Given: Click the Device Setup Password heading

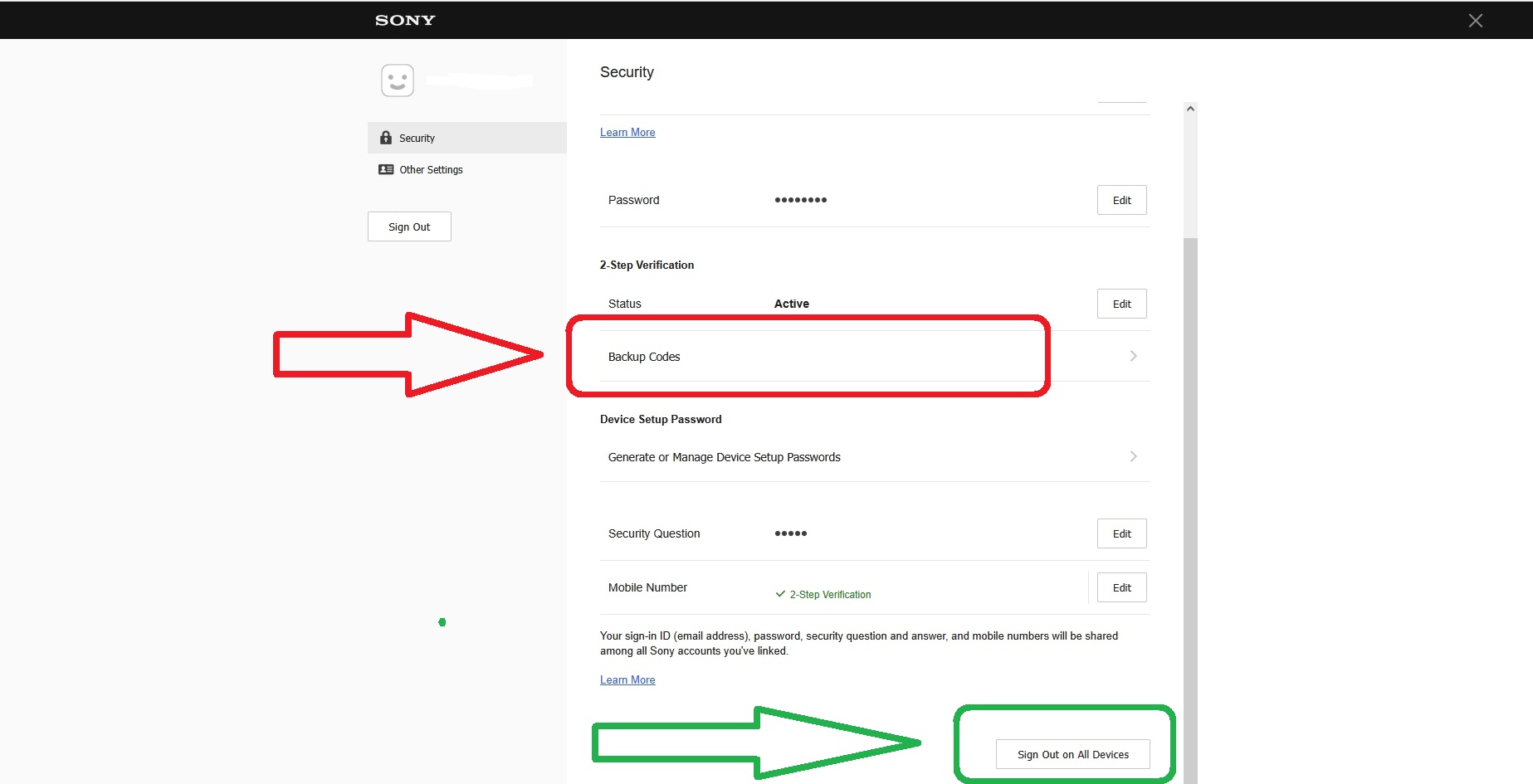Looking at the screenshot, I should [x=661, y=419].
